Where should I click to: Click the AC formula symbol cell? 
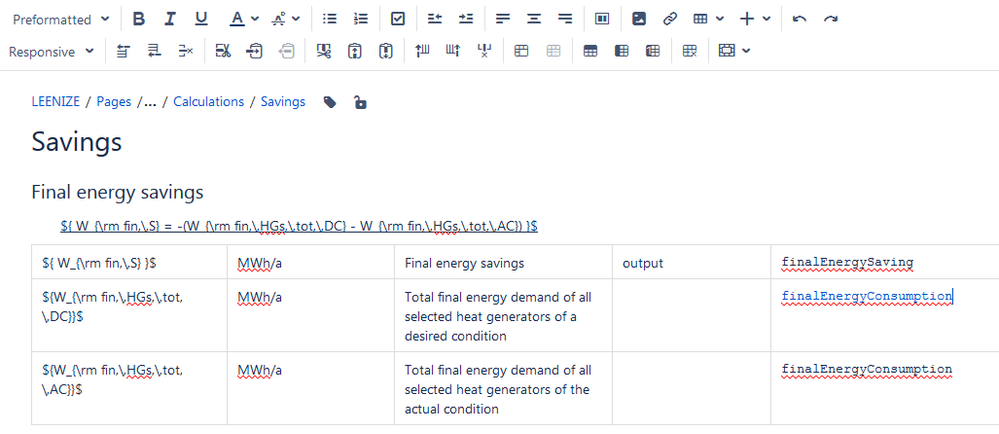(129, 389)
